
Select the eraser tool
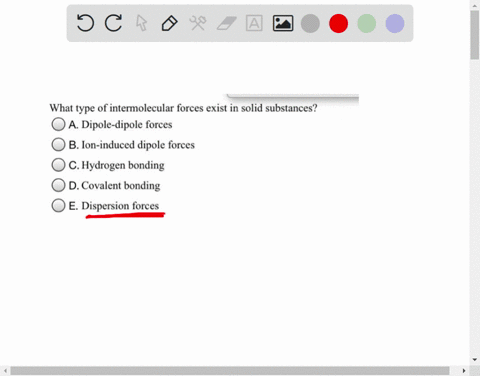pyautogui.click(x=226, y=23)
